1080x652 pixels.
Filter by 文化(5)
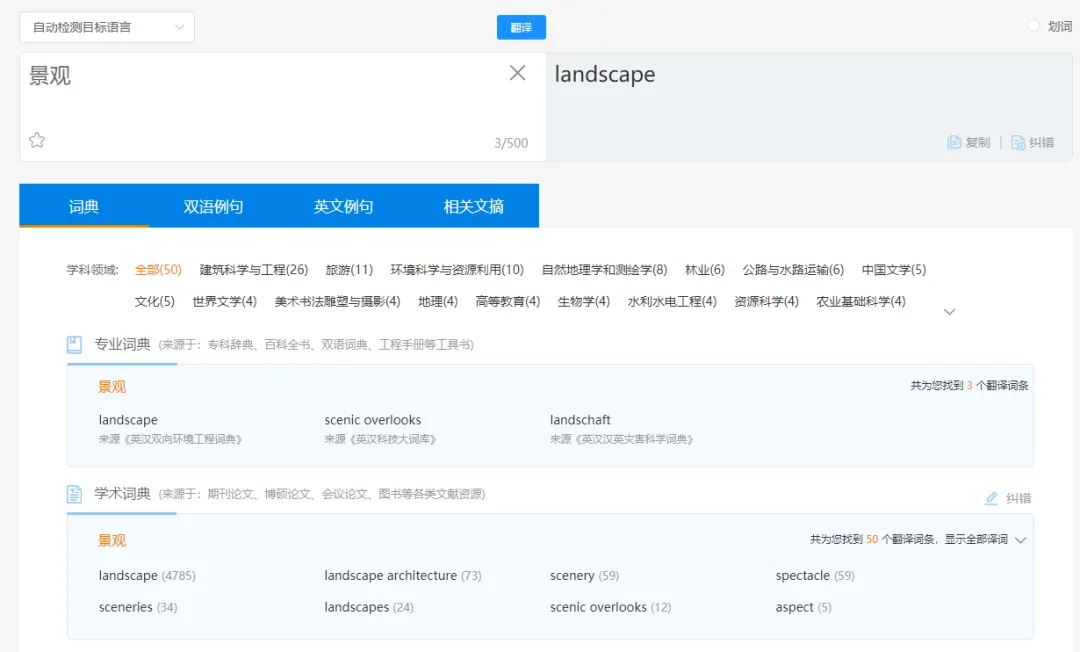click(x=154, y=302)
